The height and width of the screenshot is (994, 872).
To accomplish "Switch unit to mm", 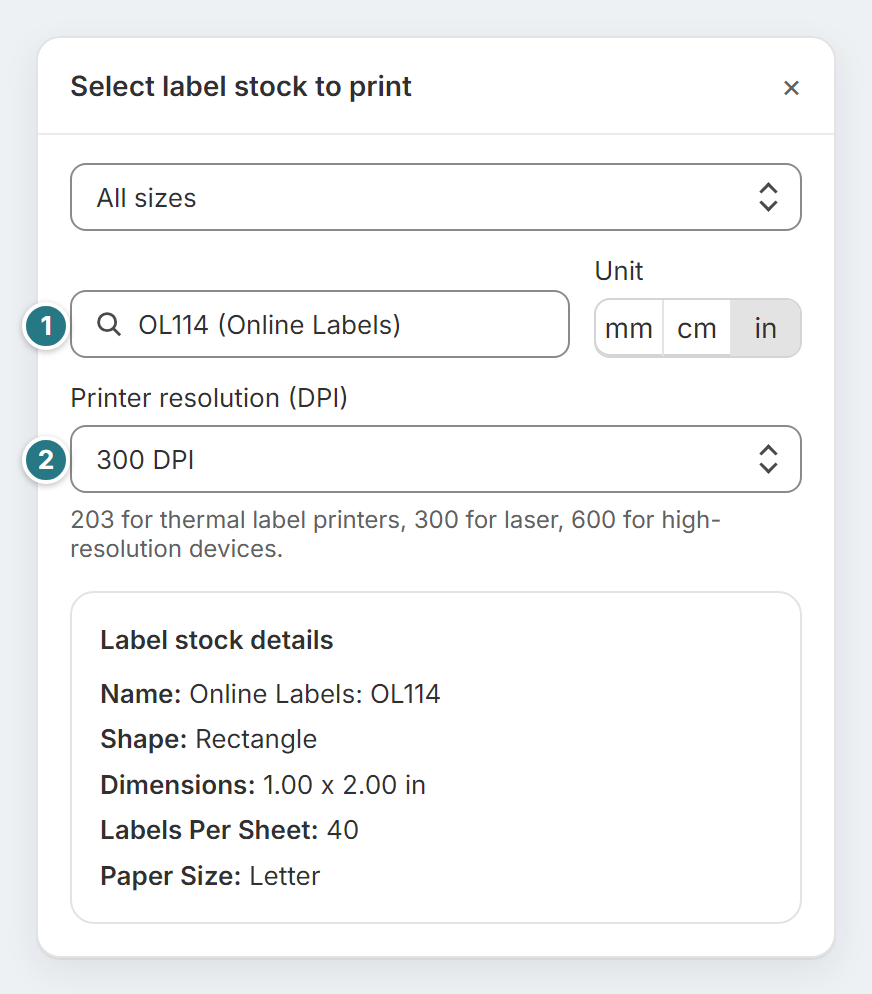I will [629, 328].
